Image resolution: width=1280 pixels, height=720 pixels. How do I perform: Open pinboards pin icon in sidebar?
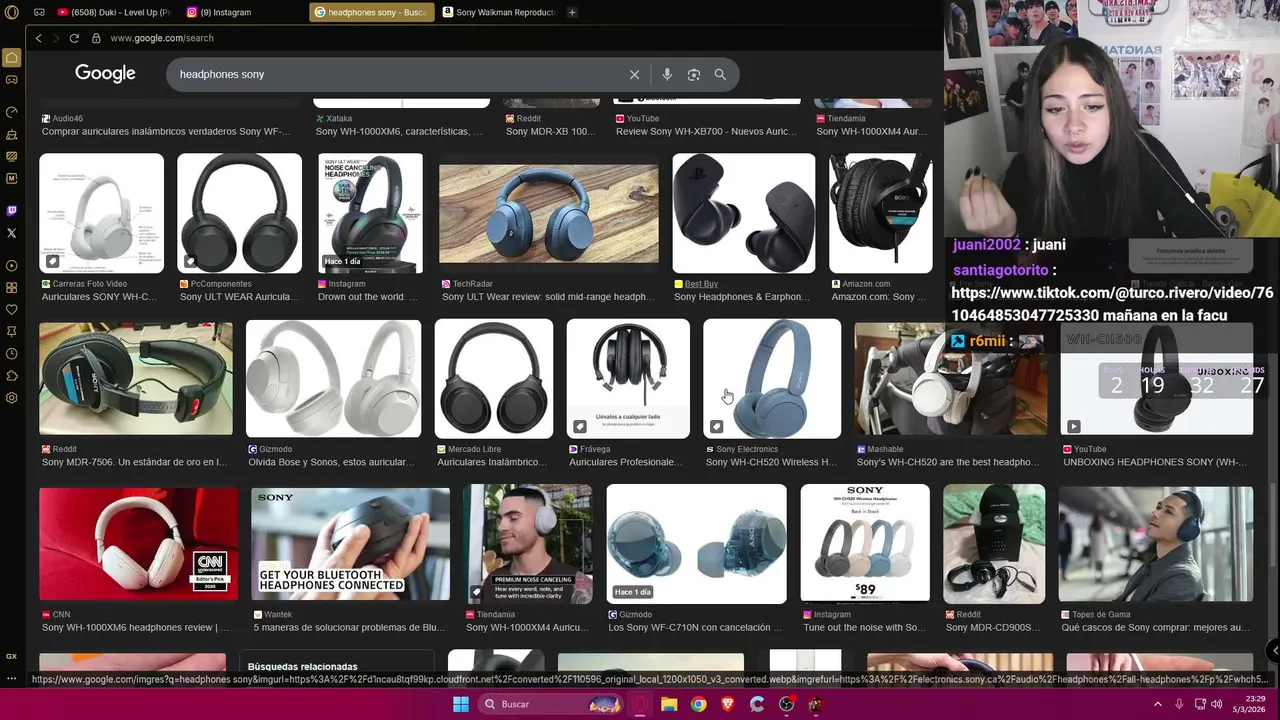click(x=12, y=332)
